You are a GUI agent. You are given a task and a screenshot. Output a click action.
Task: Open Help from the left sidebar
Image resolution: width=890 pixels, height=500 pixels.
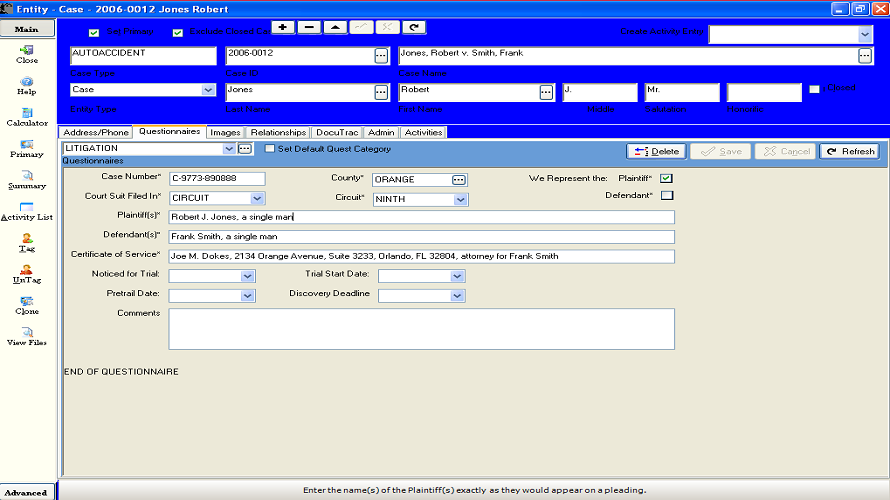point(27,84)
